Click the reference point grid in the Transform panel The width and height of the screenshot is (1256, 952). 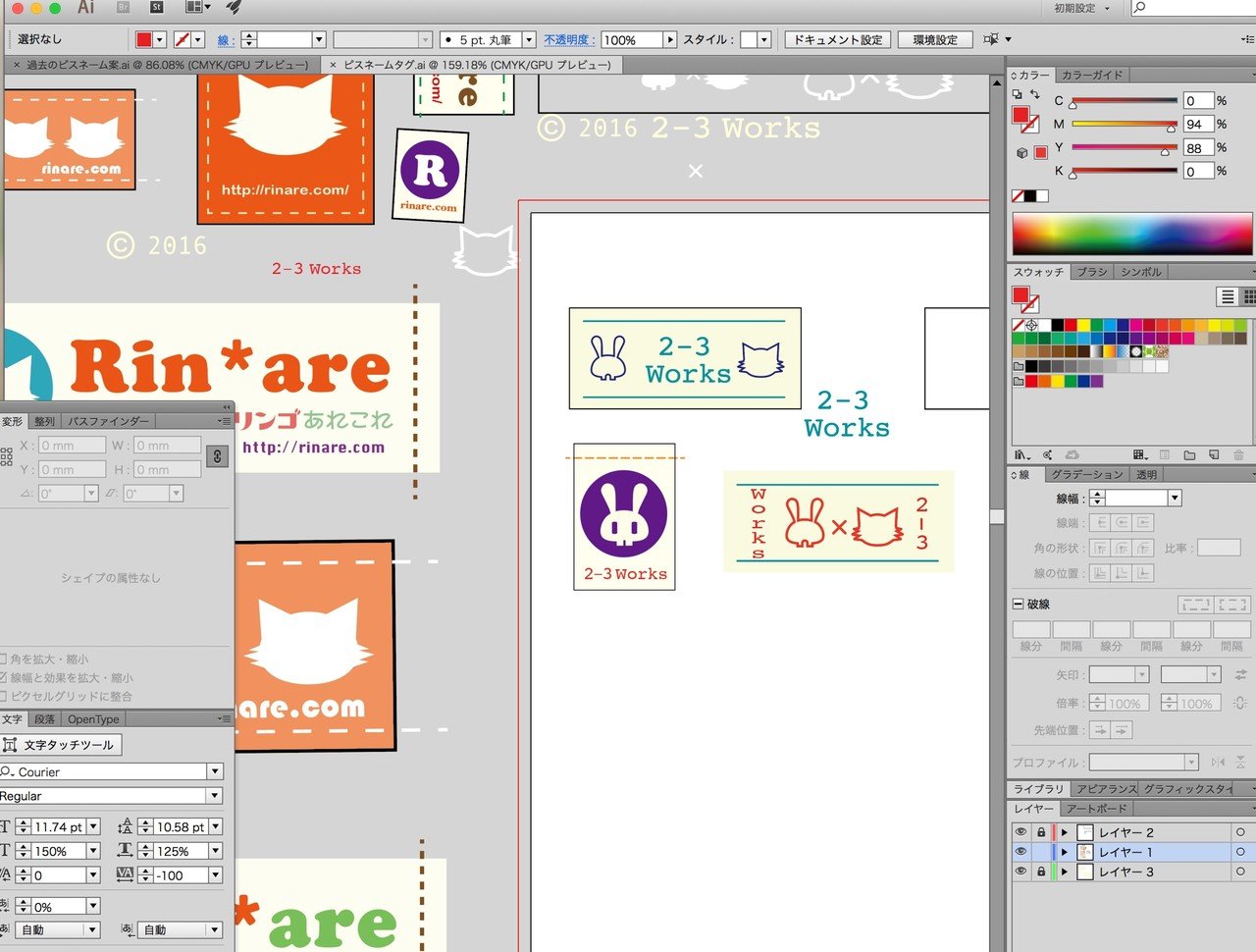click(6, 457)
